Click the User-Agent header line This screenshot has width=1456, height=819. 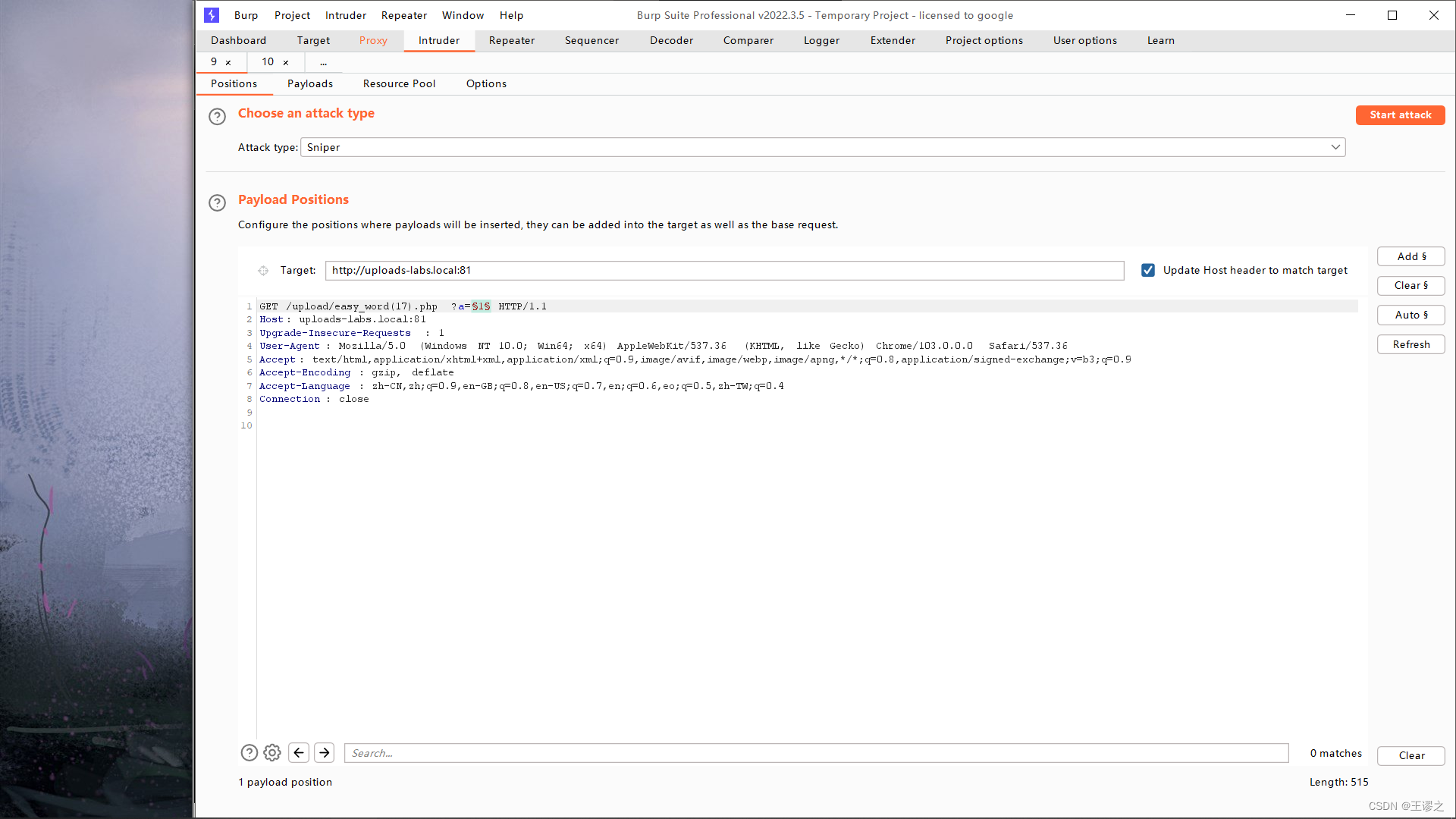663,346
